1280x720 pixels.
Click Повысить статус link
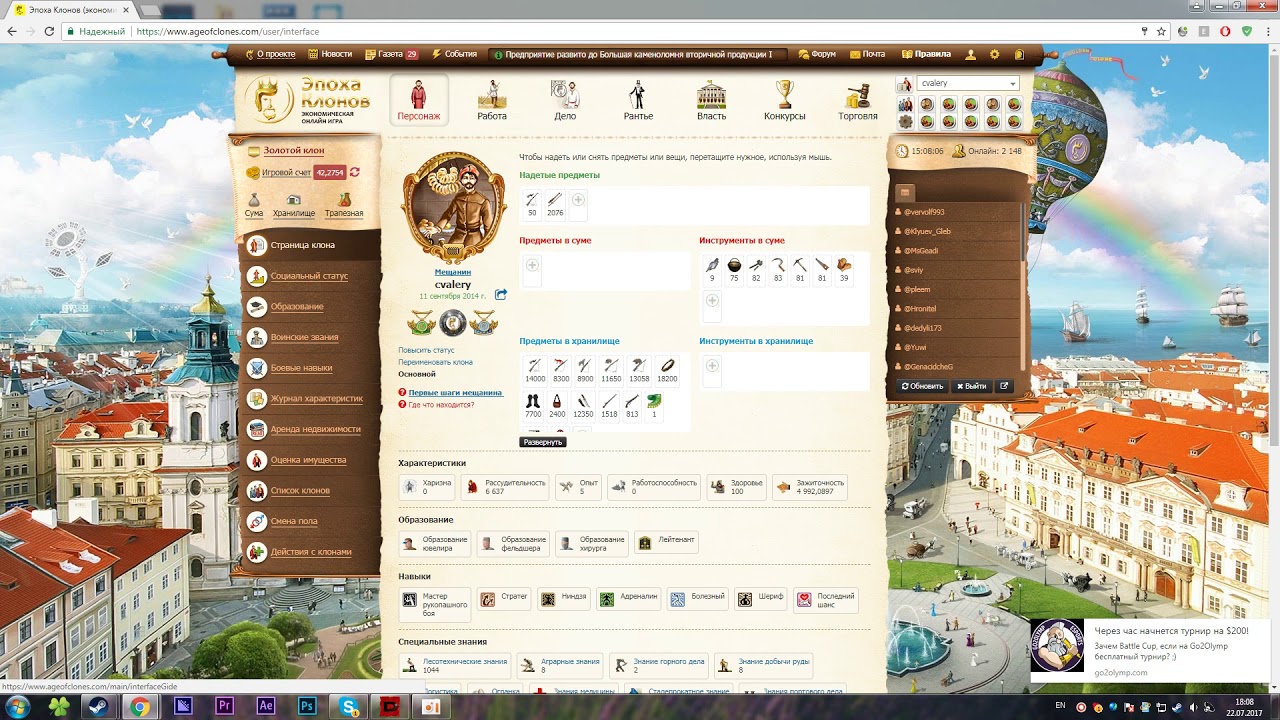[x=426, y=350]
